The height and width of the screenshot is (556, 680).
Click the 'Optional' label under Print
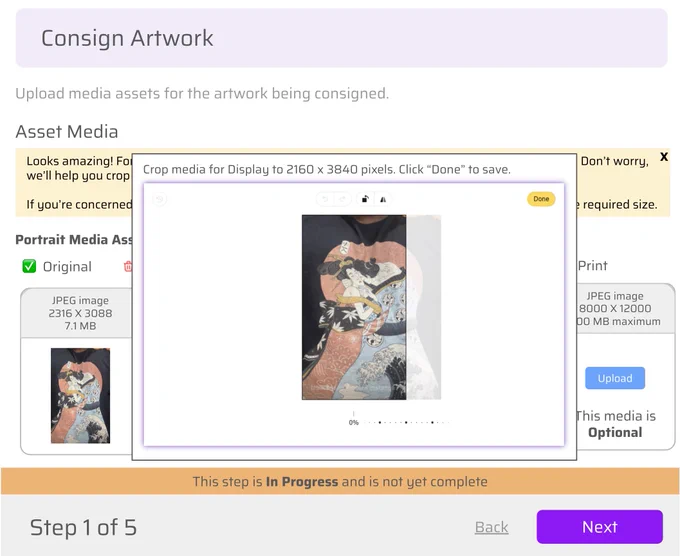point(615,432)
